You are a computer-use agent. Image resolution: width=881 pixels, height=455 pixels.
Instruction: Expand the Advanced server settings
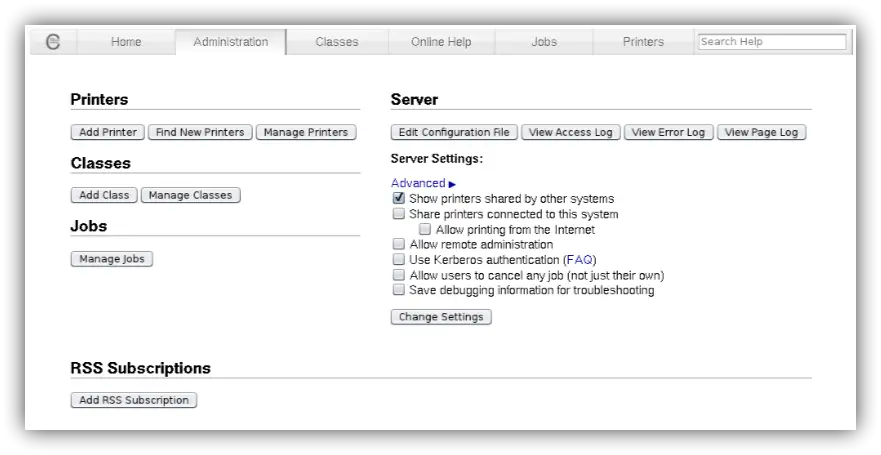[424, 183]
